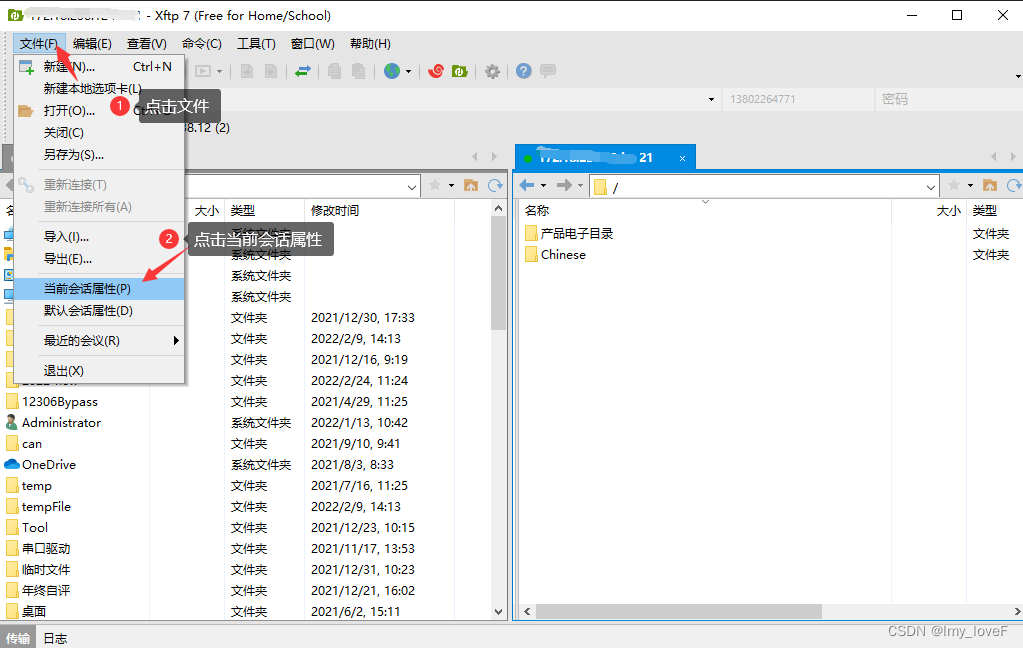Open the 帮助(H) menu
This screenshot has height=648, width=1023.
click(x=370, y=44)
